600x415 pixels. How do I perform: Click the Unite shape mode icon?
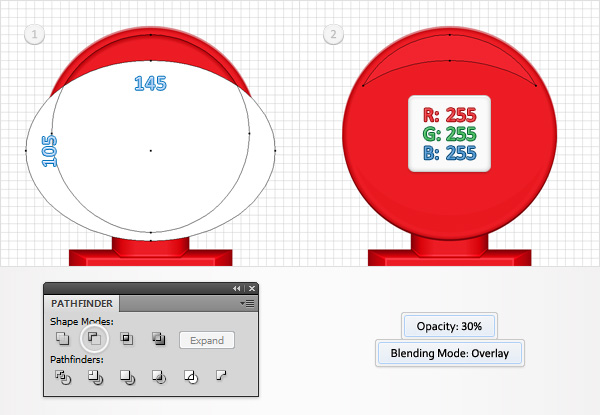point(62,339)
